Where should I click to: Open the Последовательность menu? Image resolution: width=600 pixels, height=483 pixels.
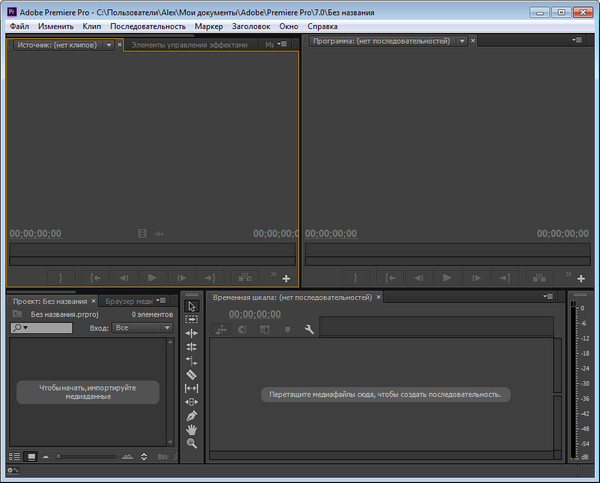click(x=148, y=26)
